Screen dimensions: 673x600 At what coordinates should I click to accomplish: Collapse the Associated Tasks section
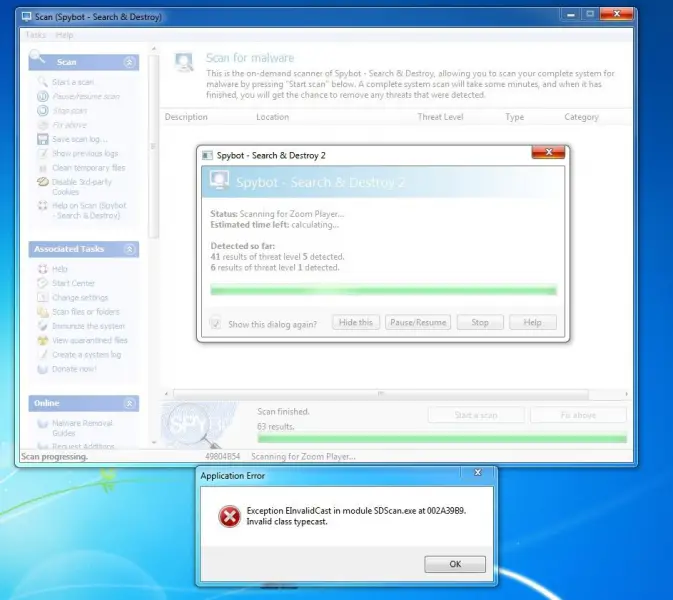129,249
